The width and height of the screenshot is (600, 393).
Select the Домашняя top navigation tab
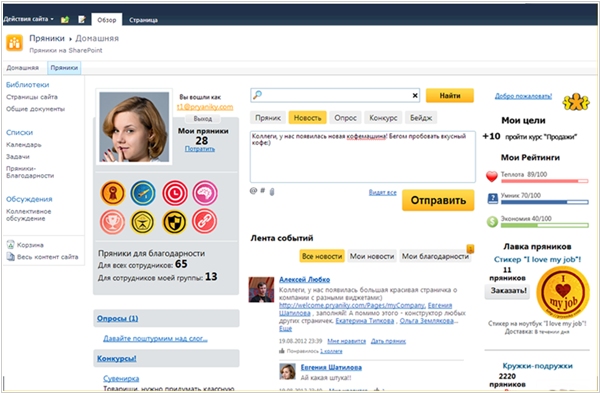tap(23, 68)
